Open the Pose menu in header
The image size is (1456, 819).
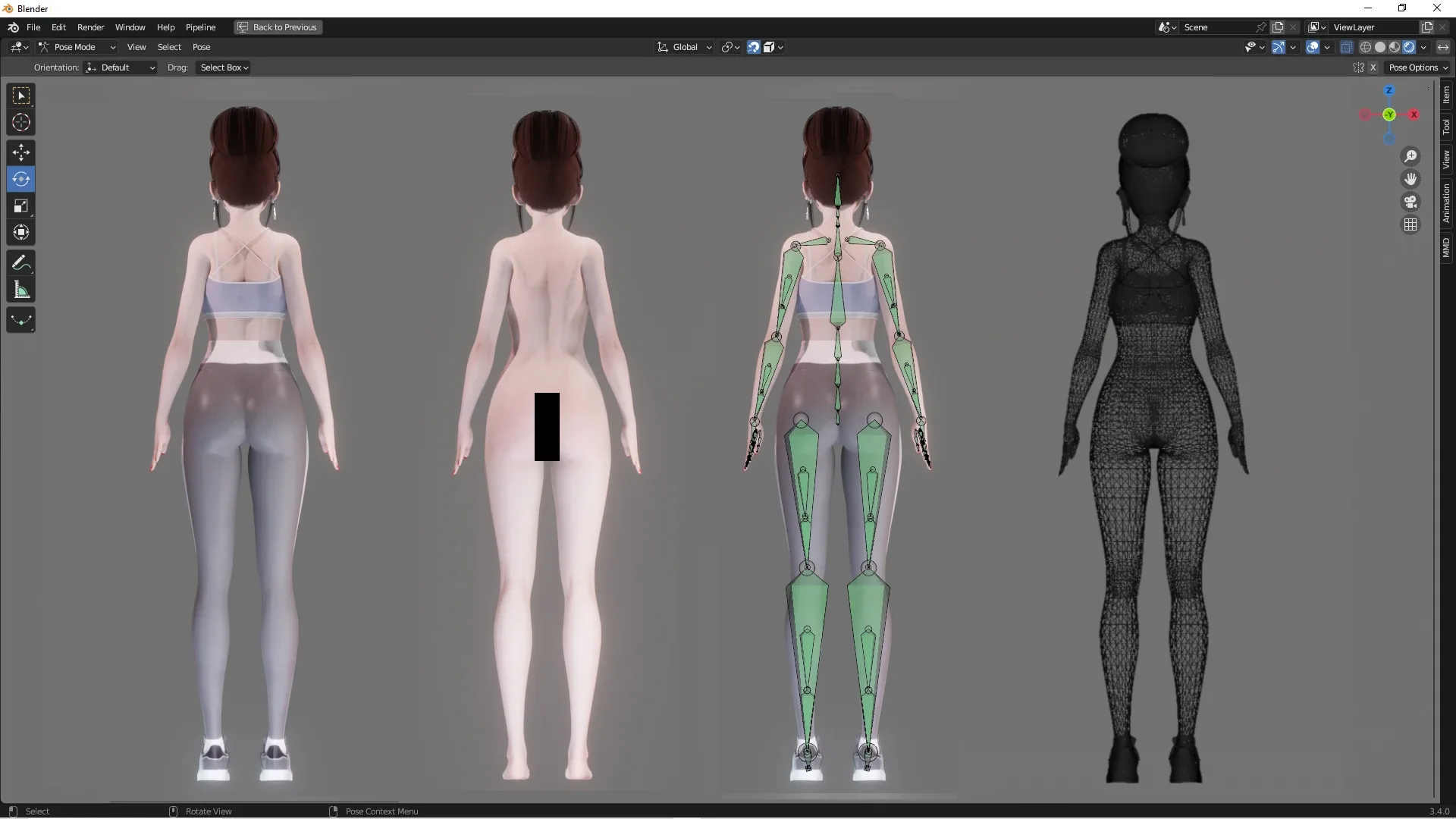[201, 47]
